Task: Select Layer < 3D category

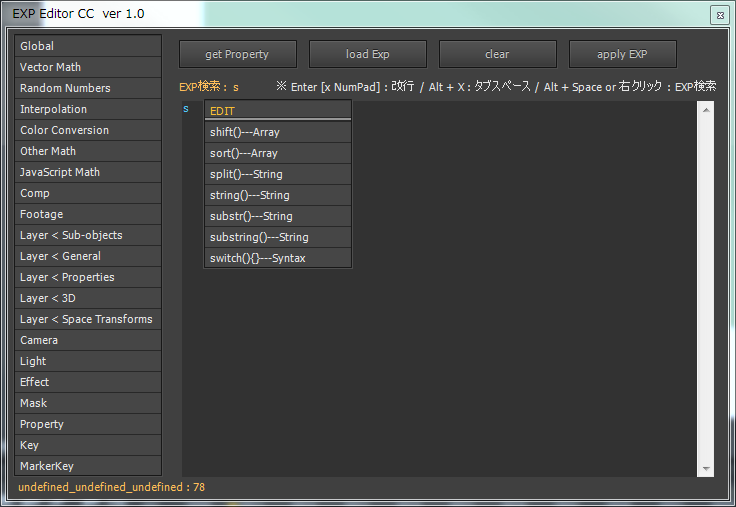Action: 88,298
